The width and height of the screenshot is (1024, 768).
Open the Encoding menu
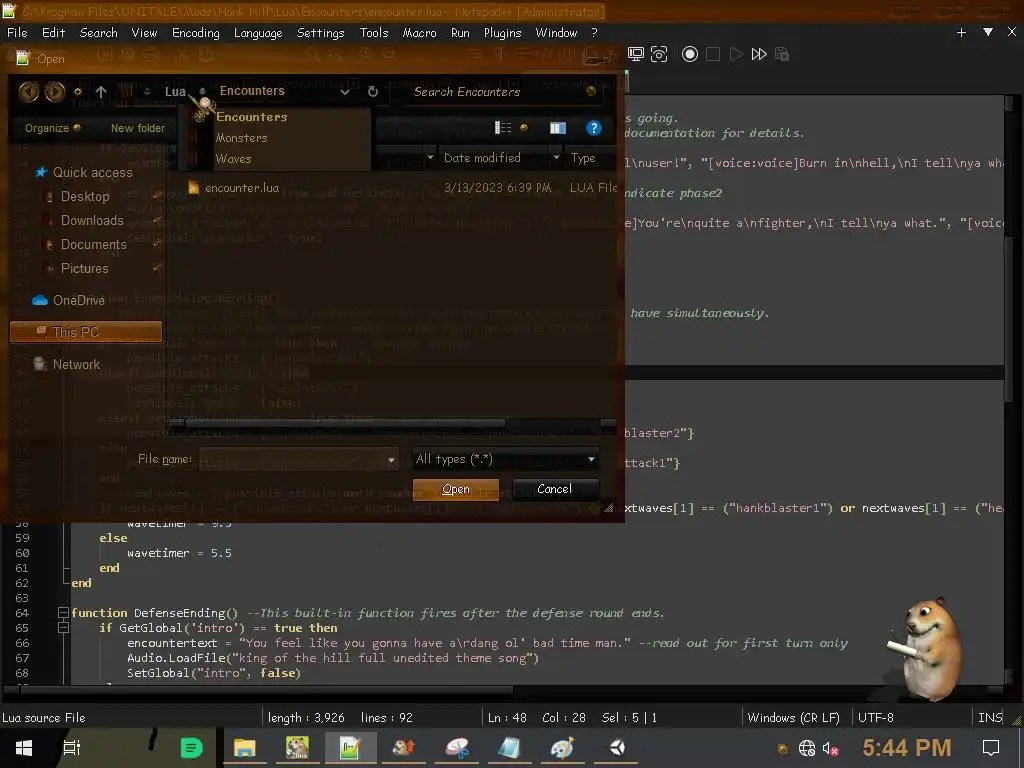click(195, 33)
